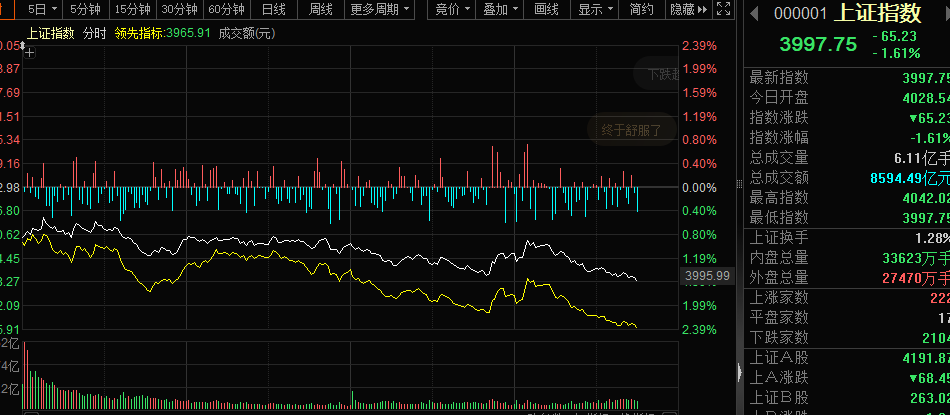
Task: Open the 显示 display dropdown
Action: tap(597, 10)
